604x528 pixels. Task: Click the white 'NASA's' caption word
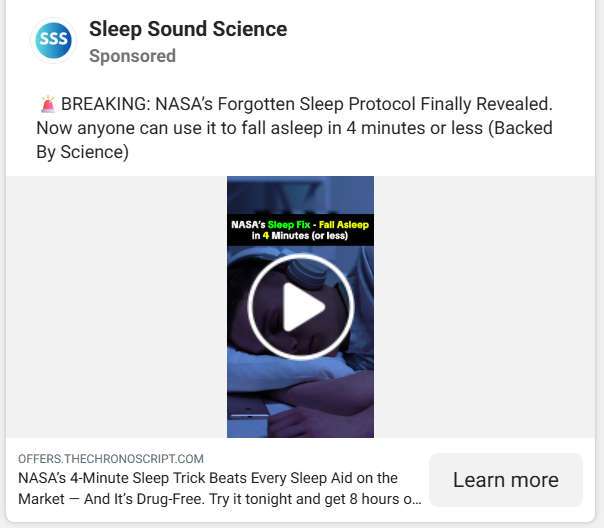(x=248, y=225)
